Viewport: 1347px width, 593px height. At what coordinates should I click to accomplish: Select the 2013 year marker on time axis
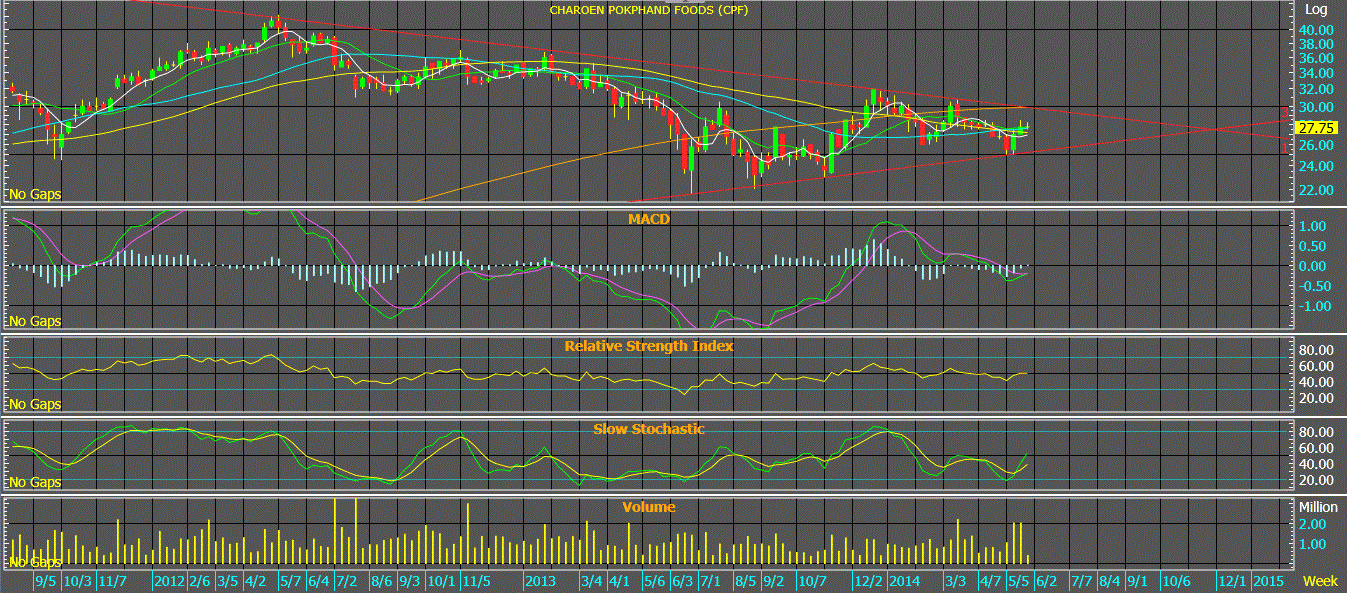point(540,581)
